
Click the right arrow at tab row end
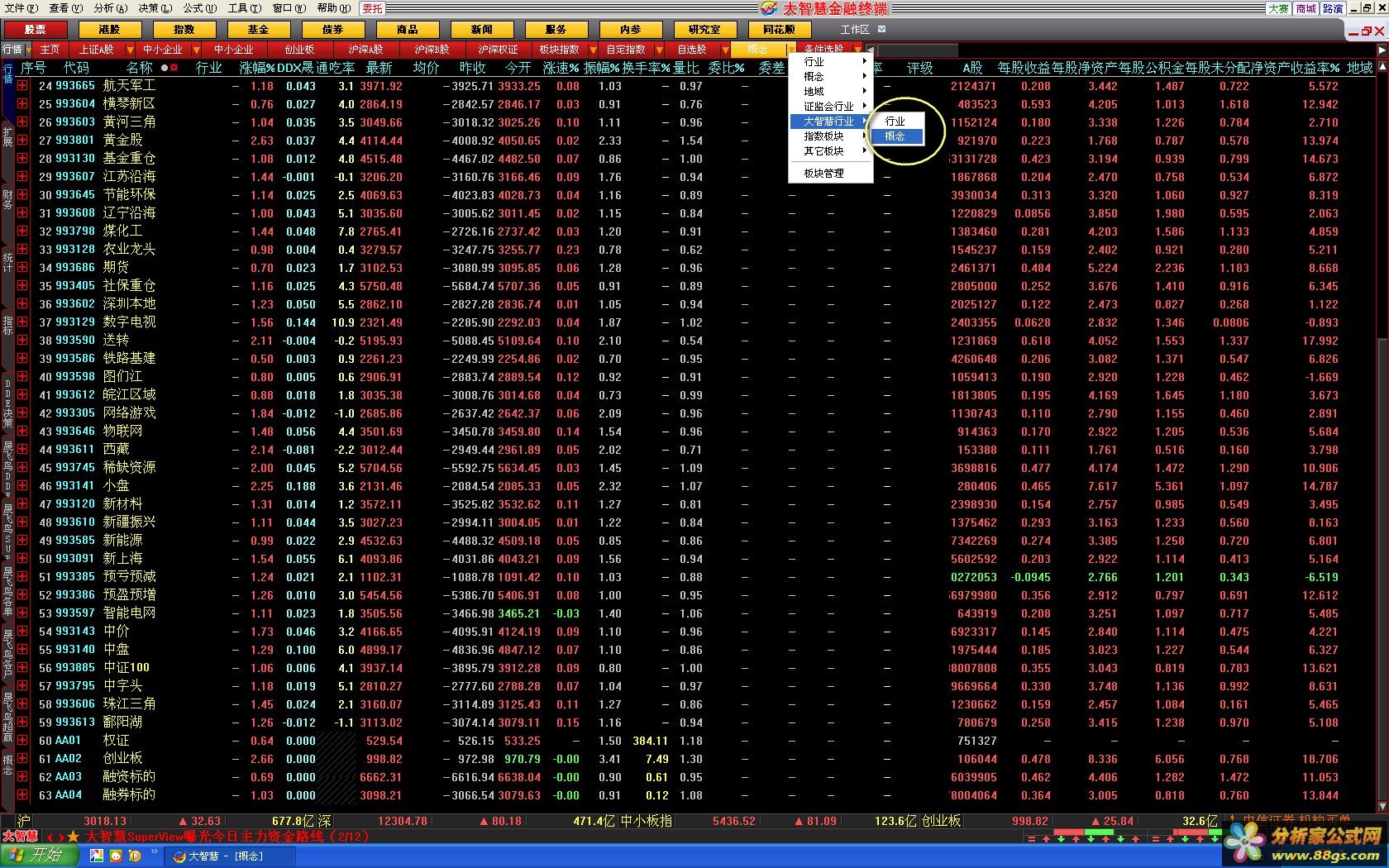coord(1382,50)
